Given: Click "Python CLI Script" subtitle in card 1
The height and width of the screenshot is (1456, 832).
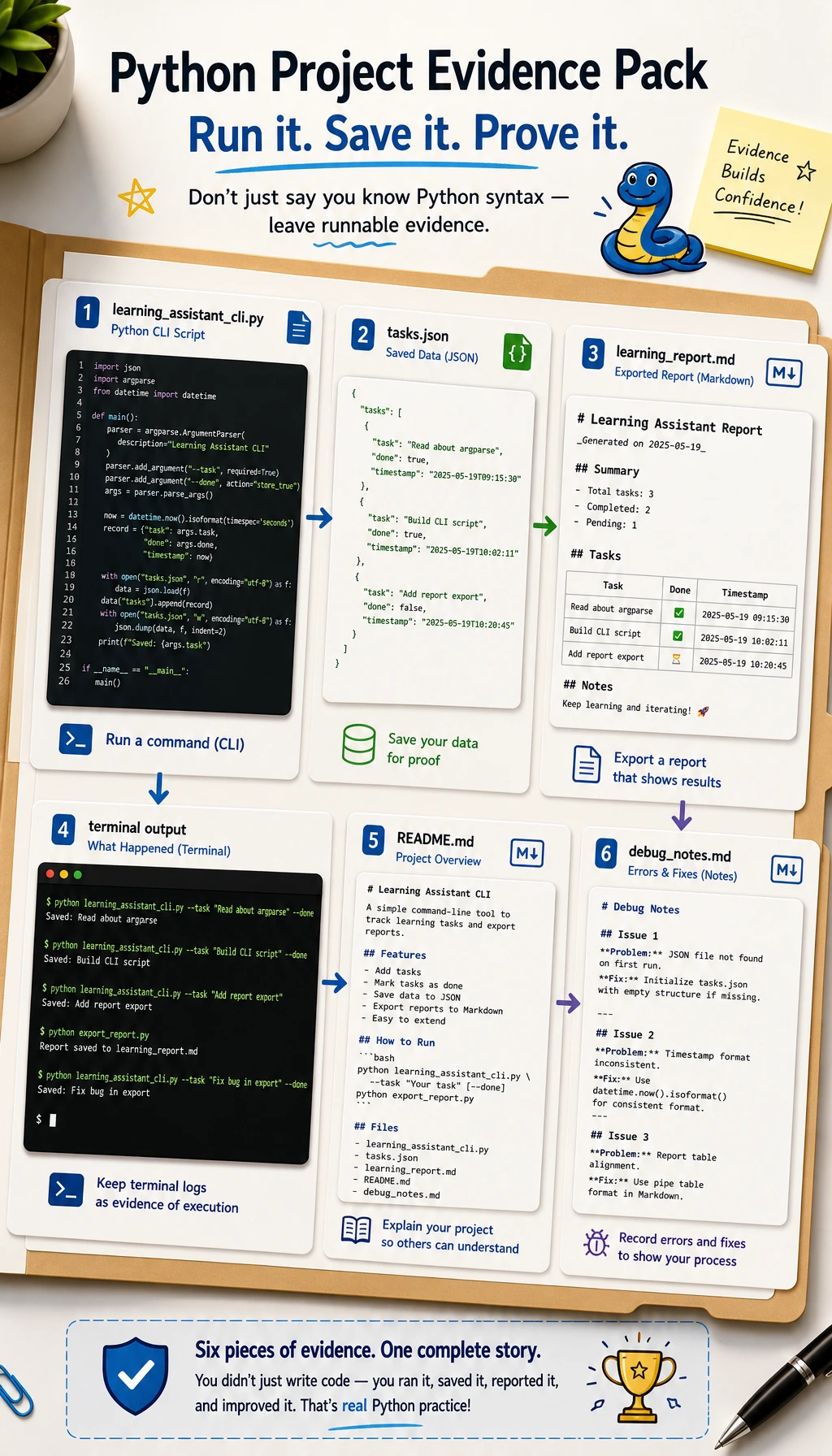Looking at the screenshot, I should [x=158, y=332].
